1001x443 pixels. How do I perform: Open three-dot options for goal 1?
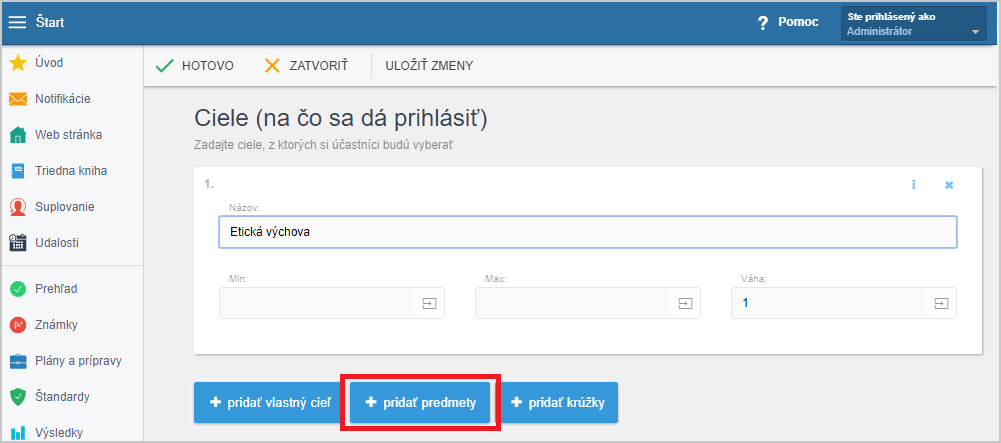coord(914,184)
